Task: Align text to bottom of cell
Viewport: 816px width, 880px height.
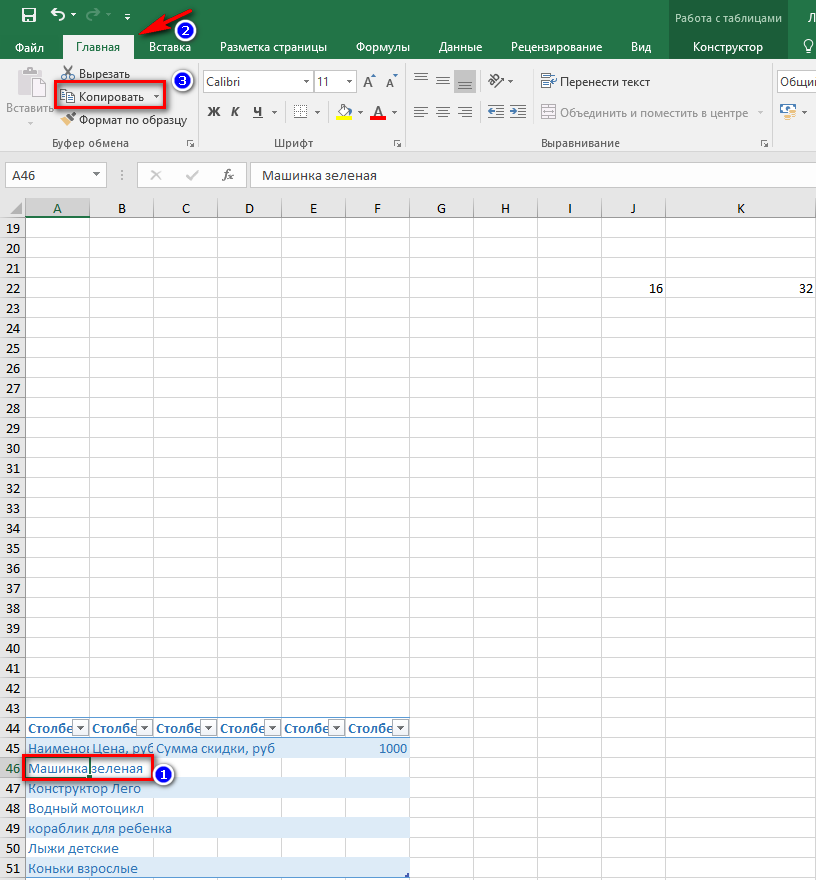Action: [x=465, y=82]
